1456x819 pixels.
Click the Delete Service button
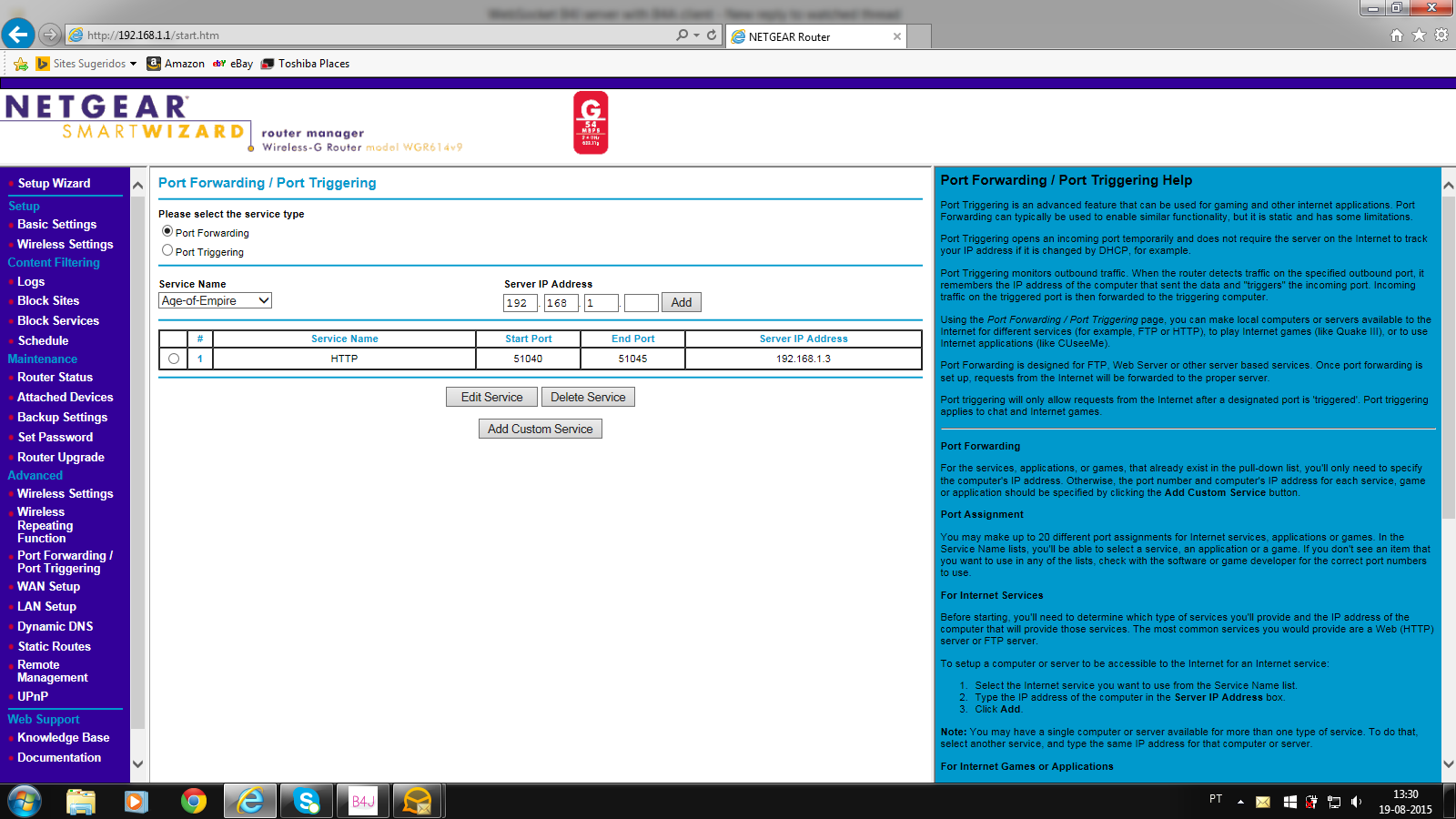588,397
